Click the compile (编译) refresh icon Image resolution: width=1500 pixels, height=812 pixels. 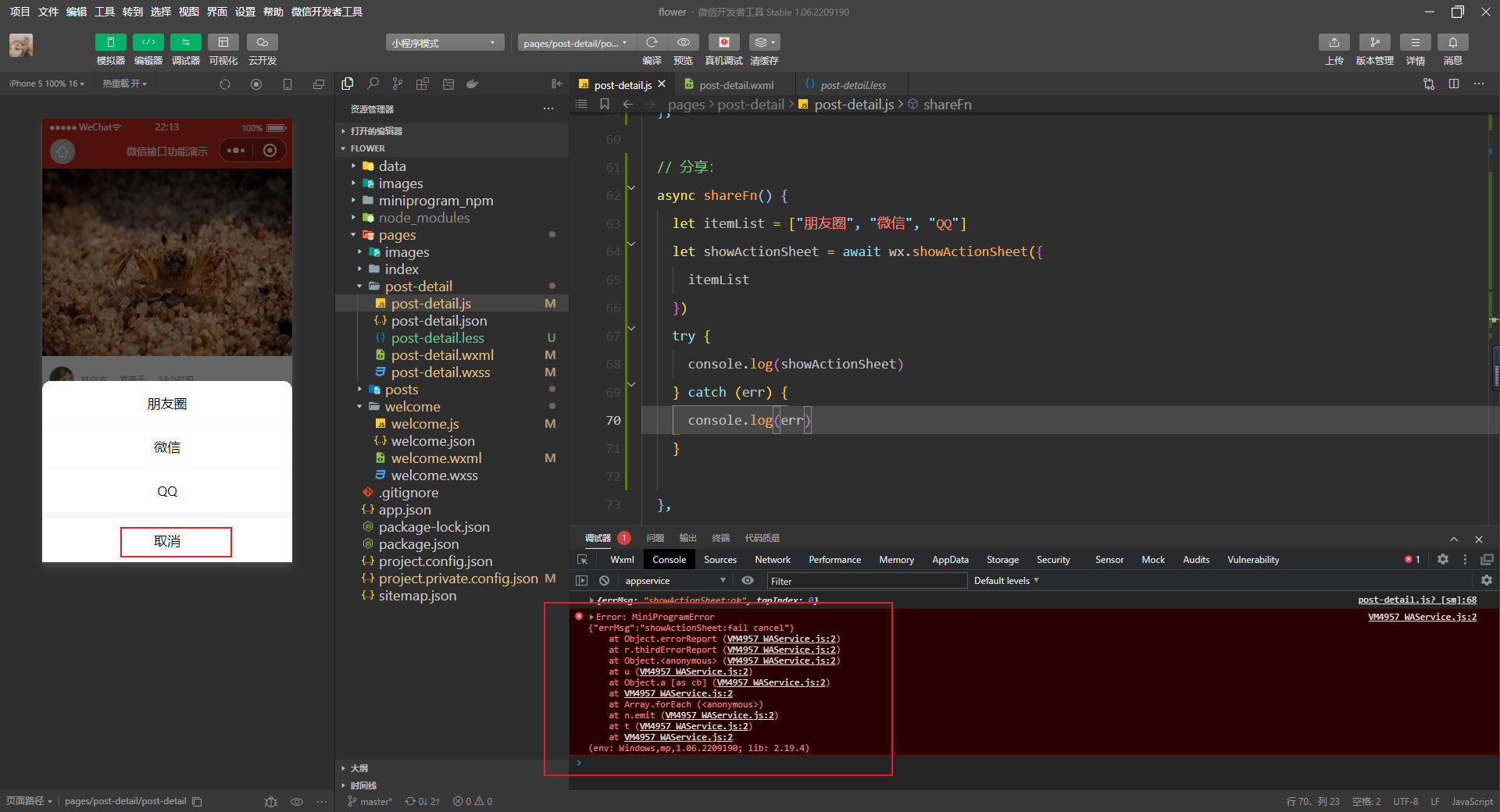652,42
